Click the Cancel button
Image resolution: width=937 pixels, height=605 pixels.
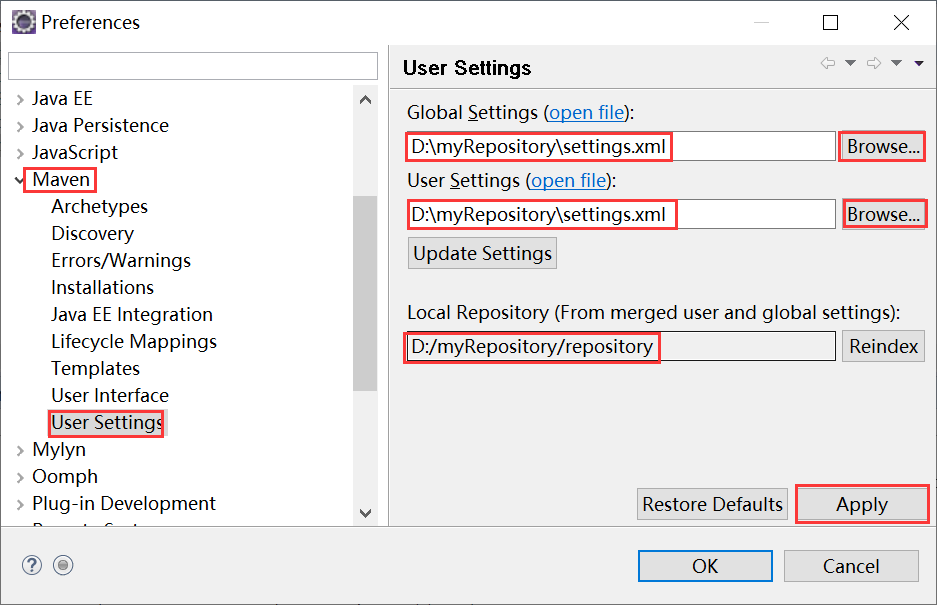(851, 566)
